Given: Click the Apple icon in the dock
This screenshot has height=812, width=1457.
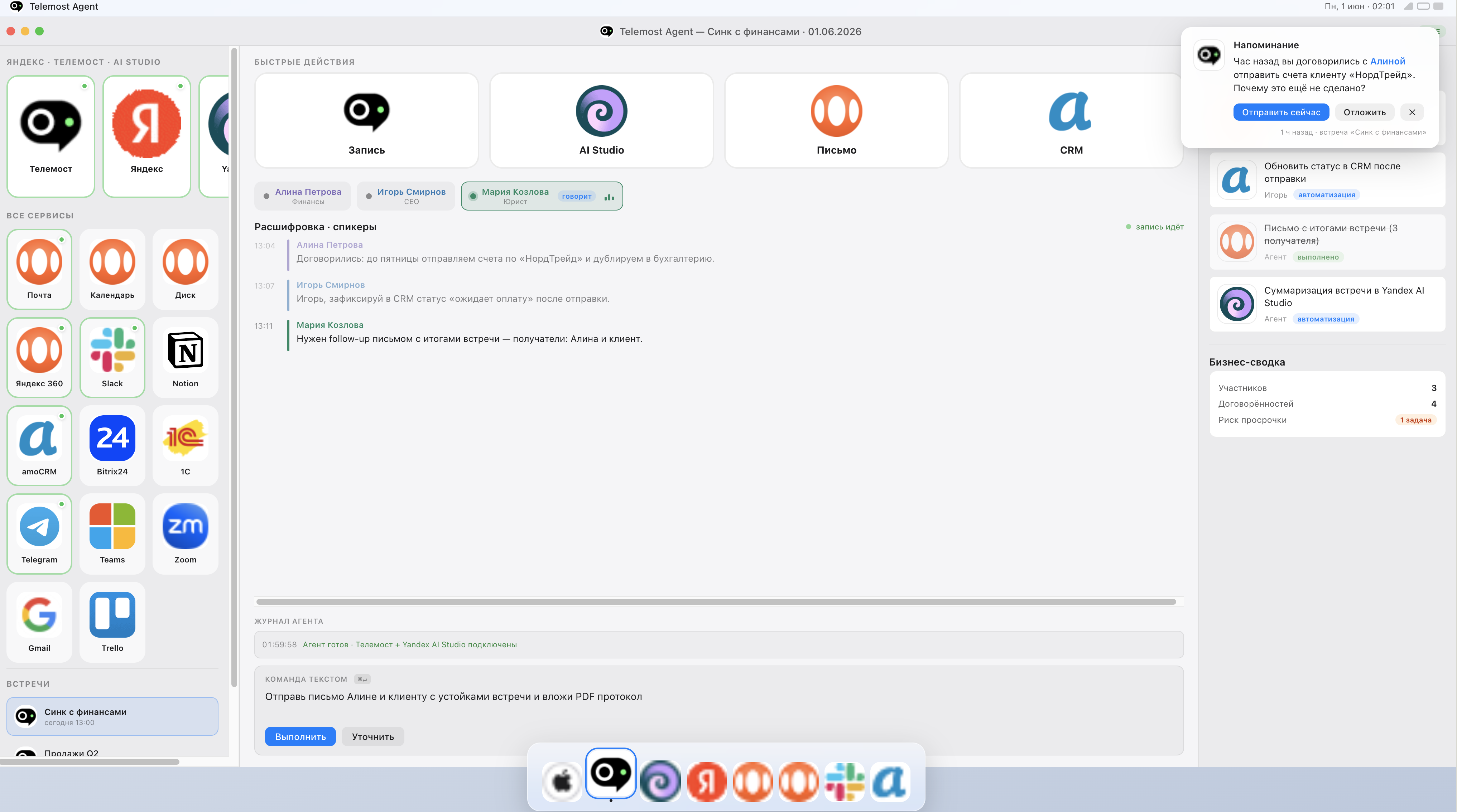Looking at the screenshot, I should [562, 782].
